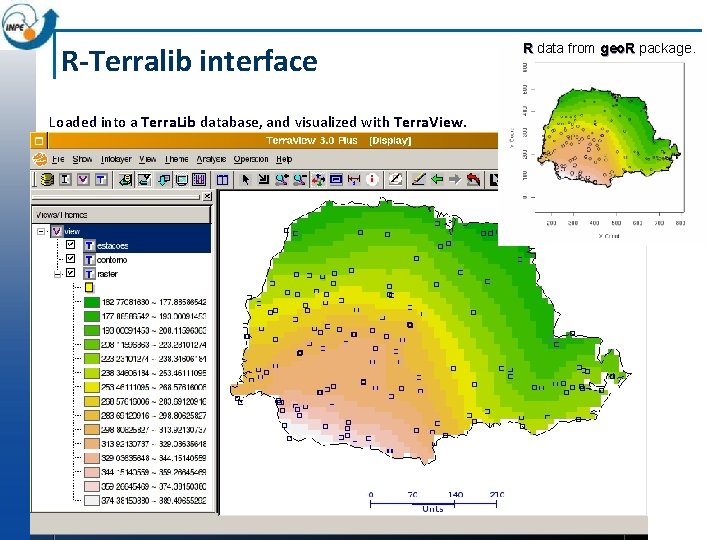
Task: Click the 'V' view icon in the toolbar
Action: point(83,180)
